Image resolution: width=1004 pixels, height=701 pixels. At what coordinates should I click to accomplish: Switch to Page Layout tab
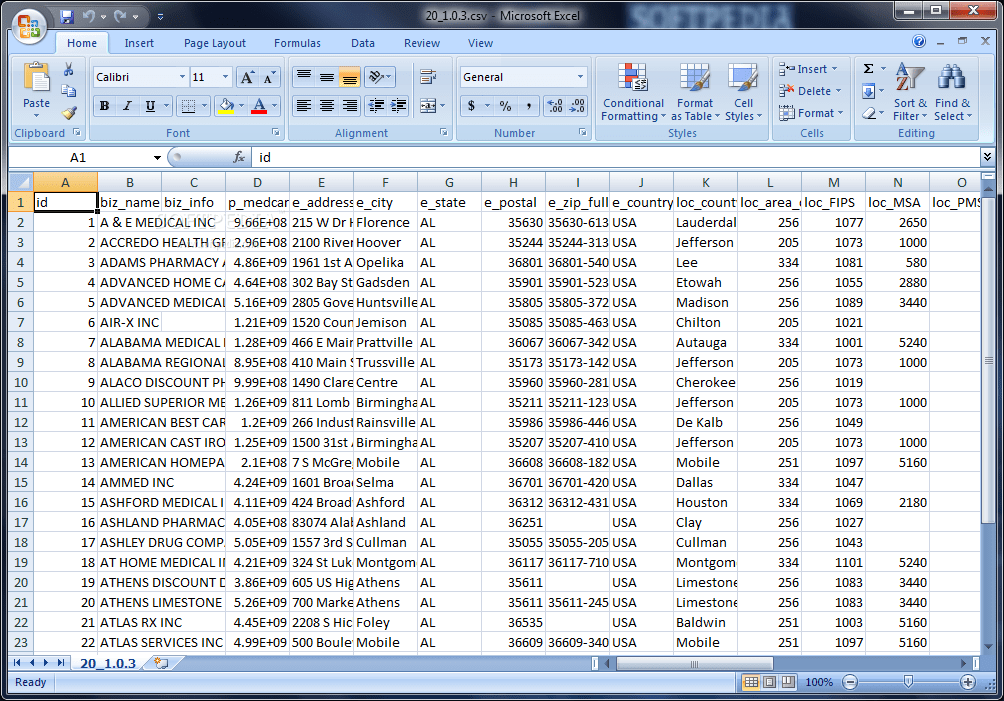click(x=215, y=43)
